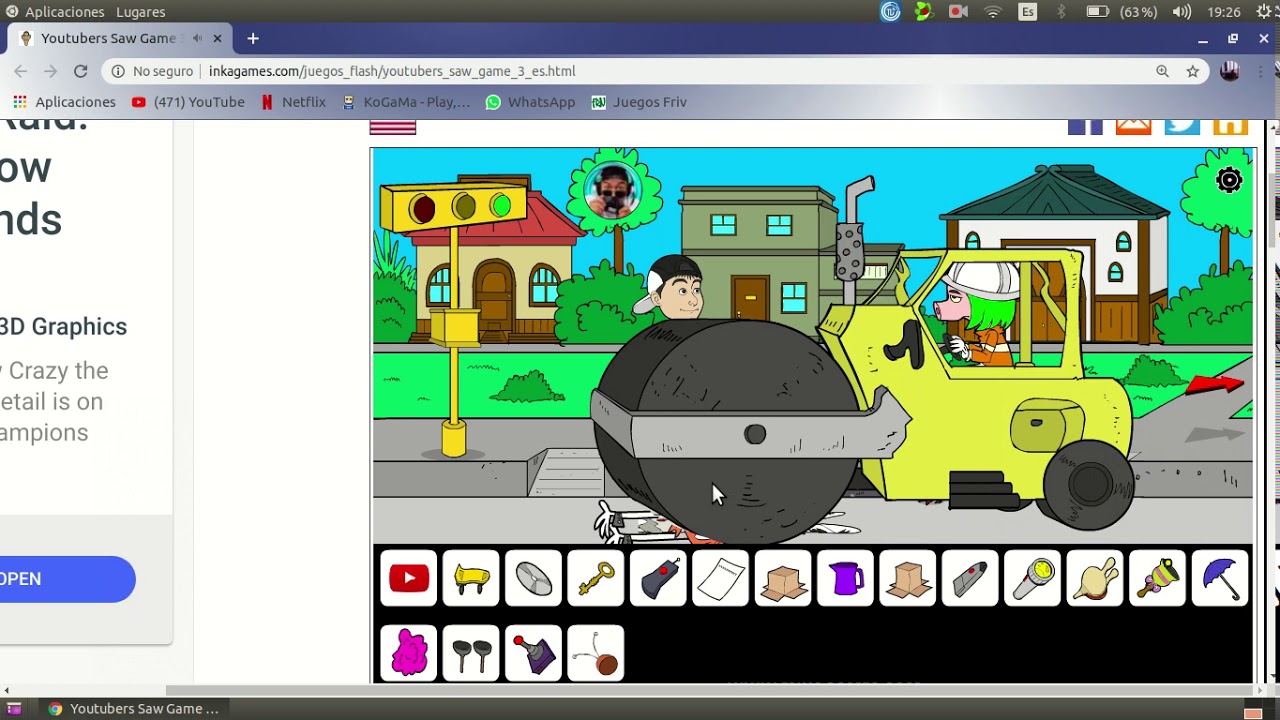Select the flashlight inventory item
Image resolution: width=1280 pixels, height=720 pixels.
click(1033, 578)
